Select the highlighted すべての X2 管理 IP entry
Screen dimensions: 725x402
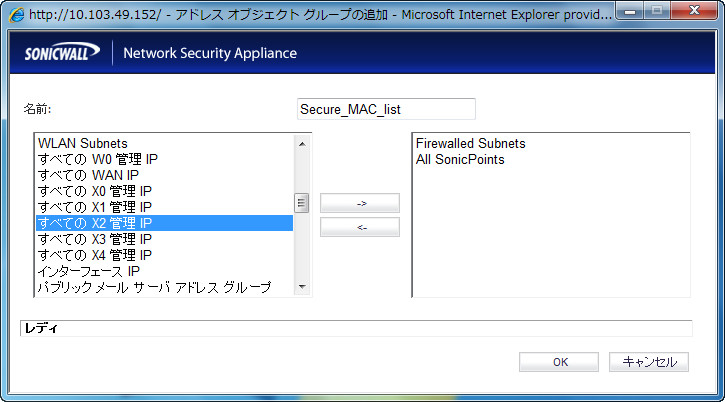click(x=165, y=223)
